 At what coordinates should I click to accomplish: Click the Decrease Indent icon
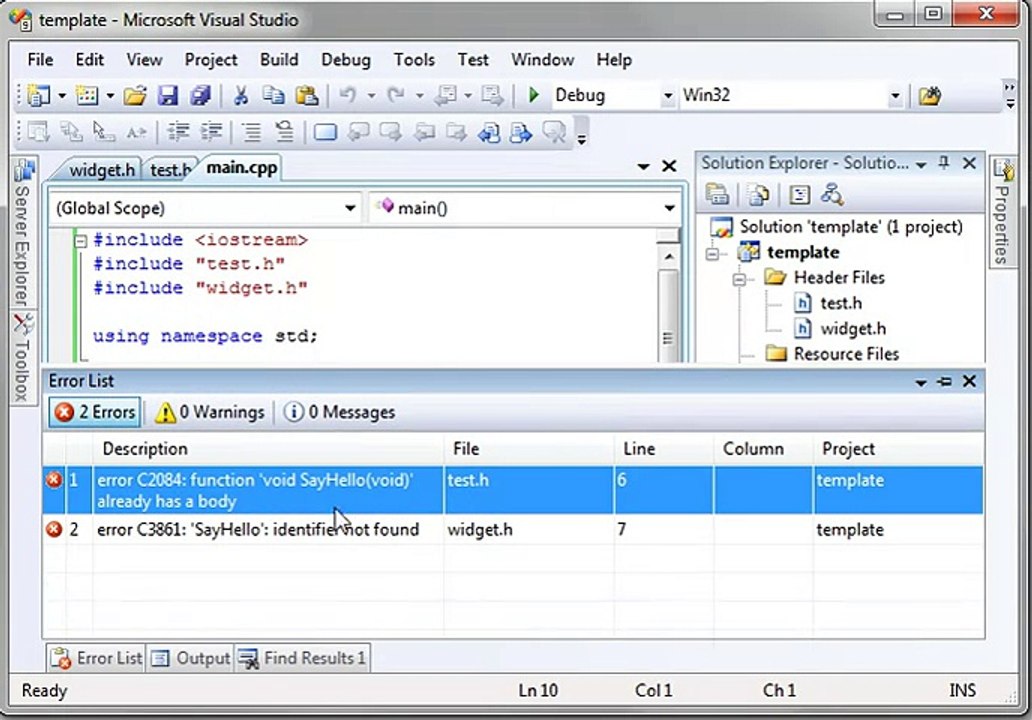click(x=178, y=132)
